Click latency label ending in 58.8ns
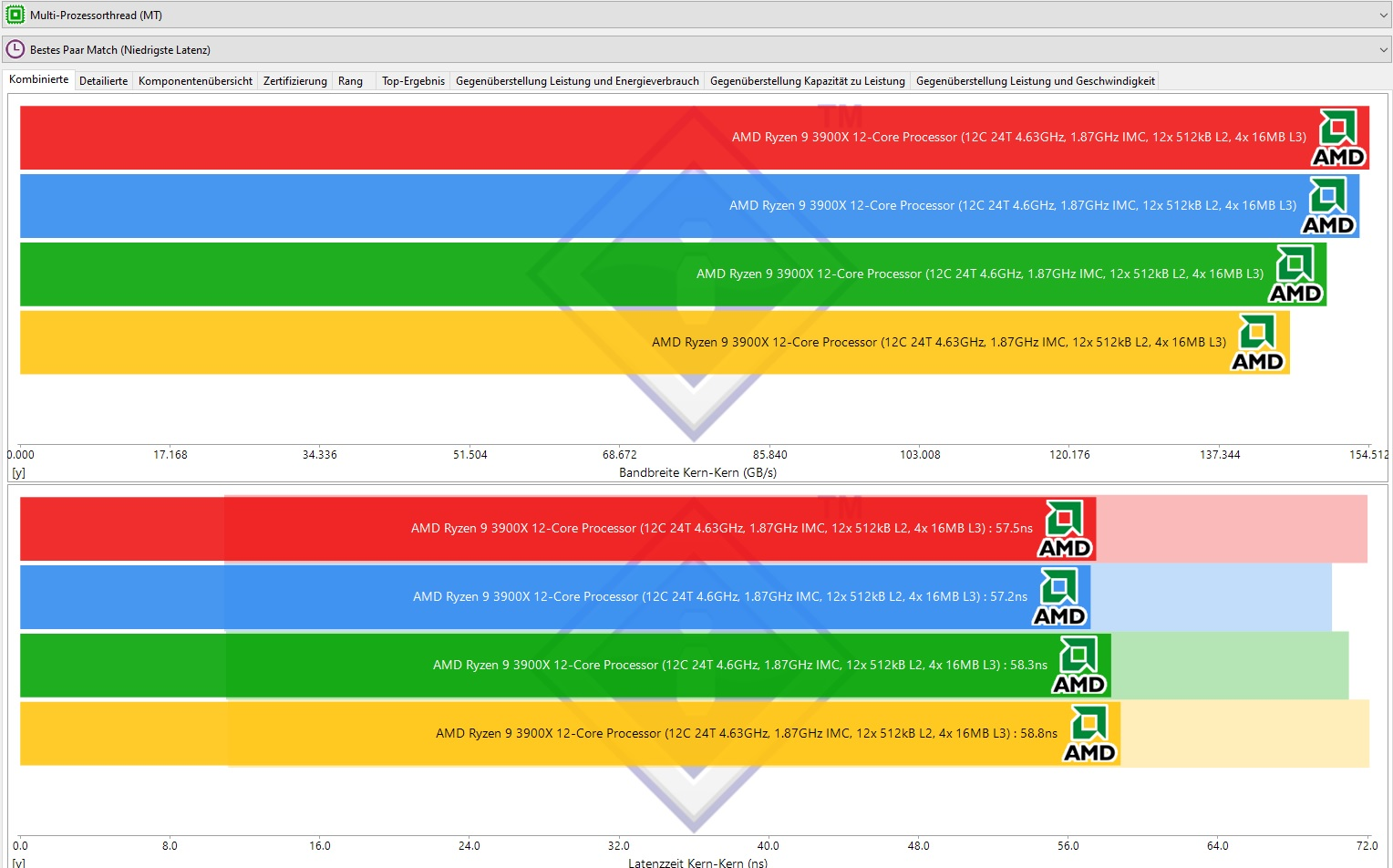Screen dimensions: 1393x868 (746, 733)
